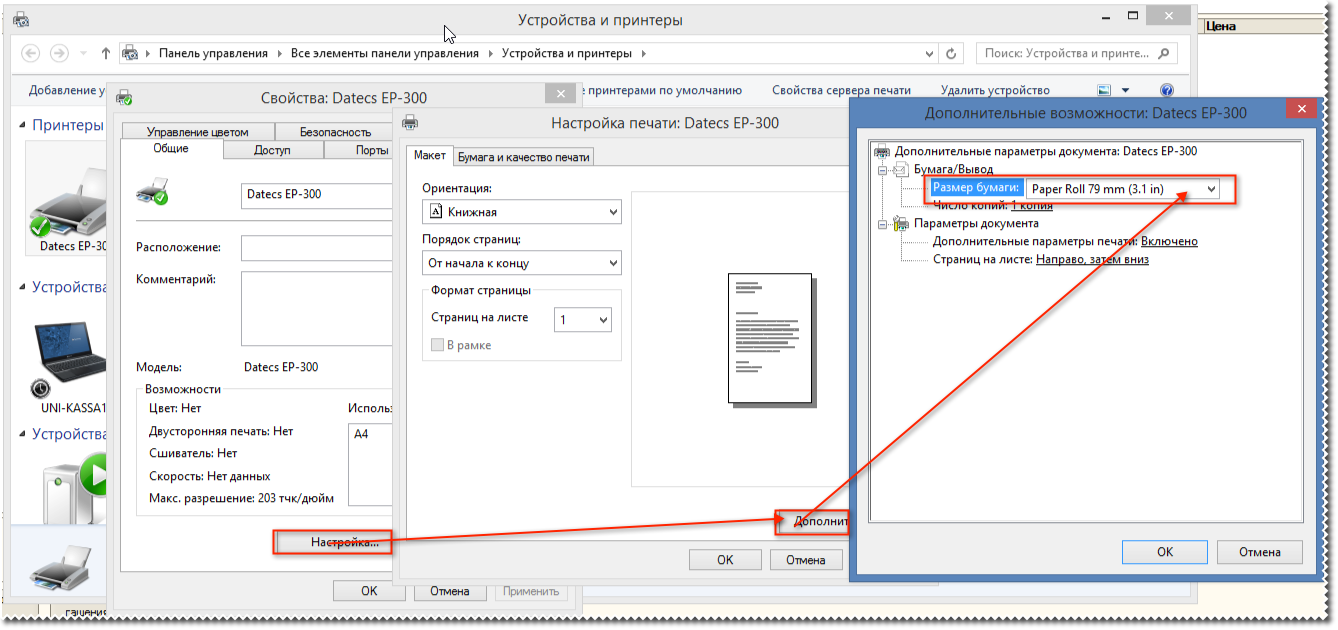Click the 'Включено' link
The height and width of the screenshot is (630, 1338).
(1169, 241)
